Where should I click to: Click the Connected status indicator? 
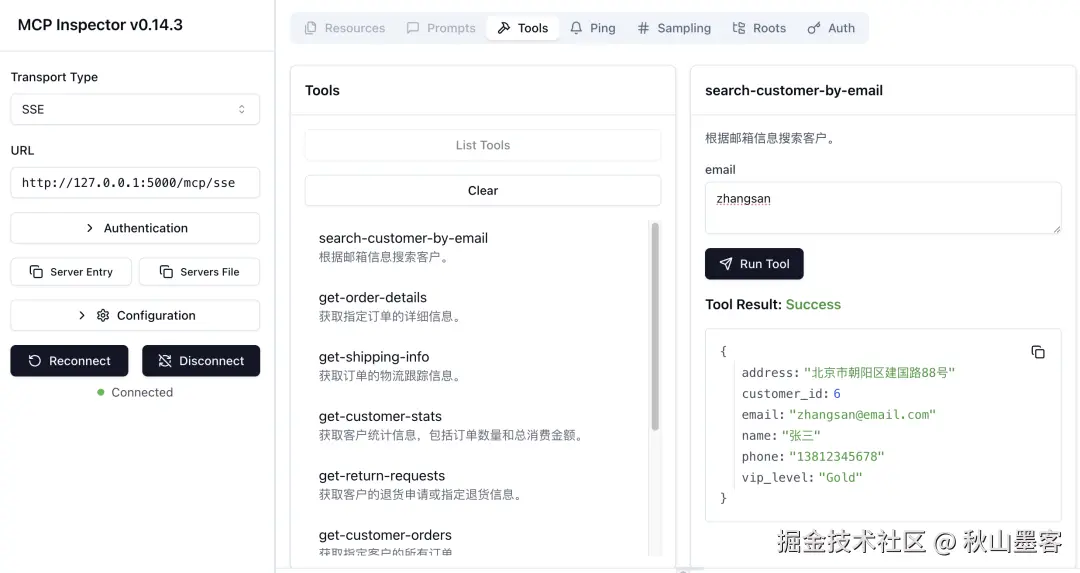[135, 393]
